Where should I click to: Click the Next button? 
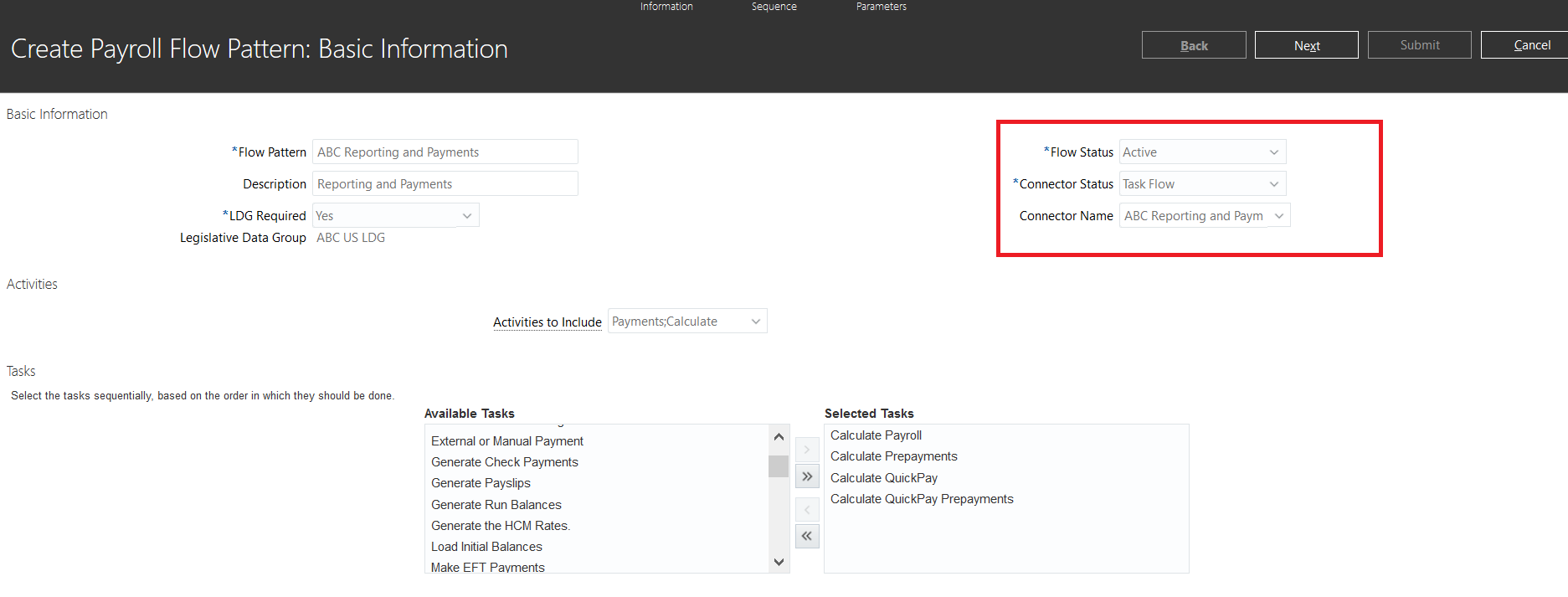coord(1306,45)
